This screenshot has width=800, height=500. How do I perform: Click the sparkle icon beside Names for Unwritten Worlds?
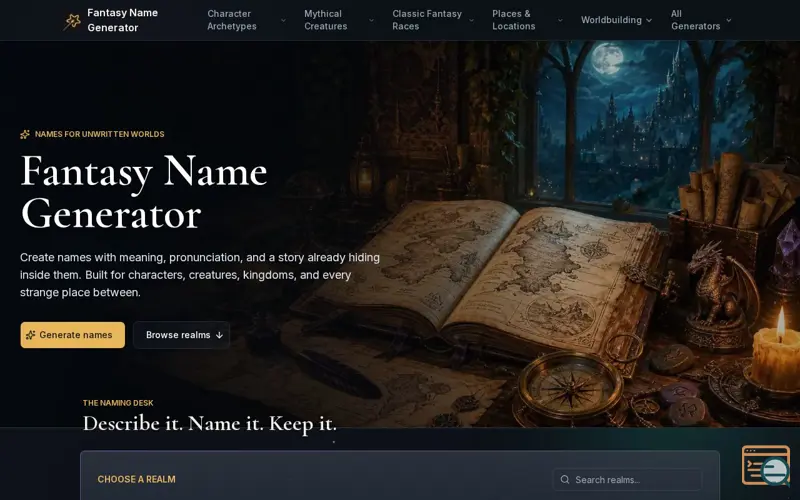tap(24, 134)
